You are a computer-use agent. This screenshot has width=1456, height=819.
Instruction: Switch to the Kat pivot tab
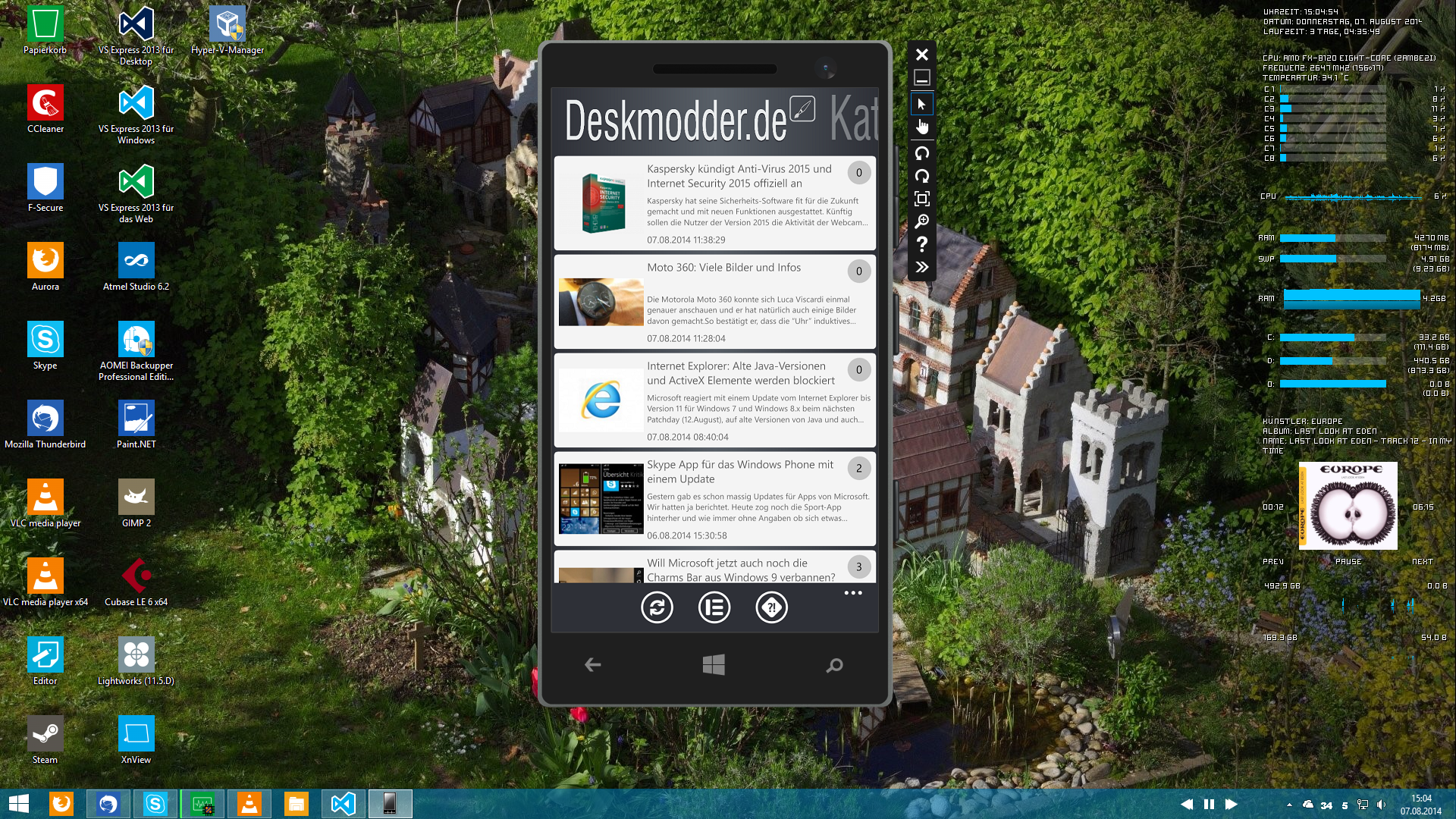(x=854, y=119)
